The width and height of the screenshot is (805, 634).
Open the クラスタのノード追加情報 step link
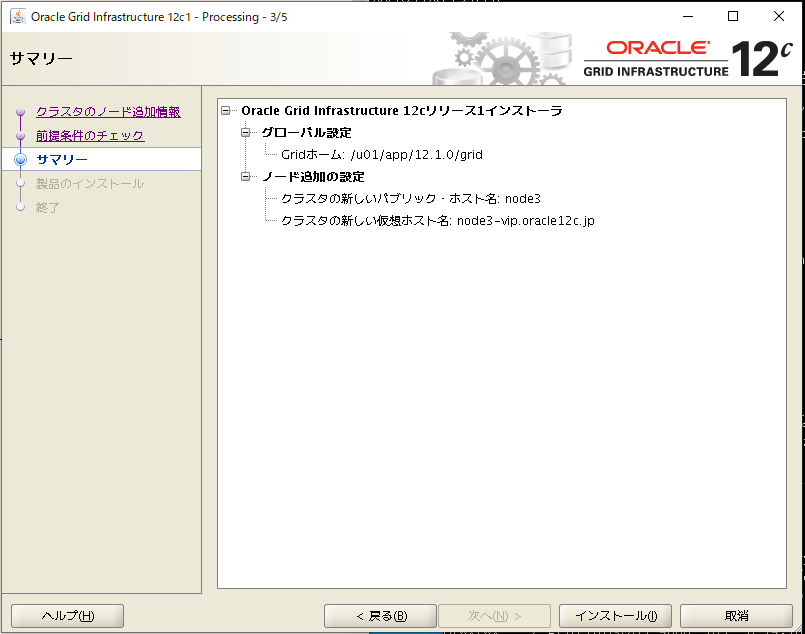coord(108,111)
